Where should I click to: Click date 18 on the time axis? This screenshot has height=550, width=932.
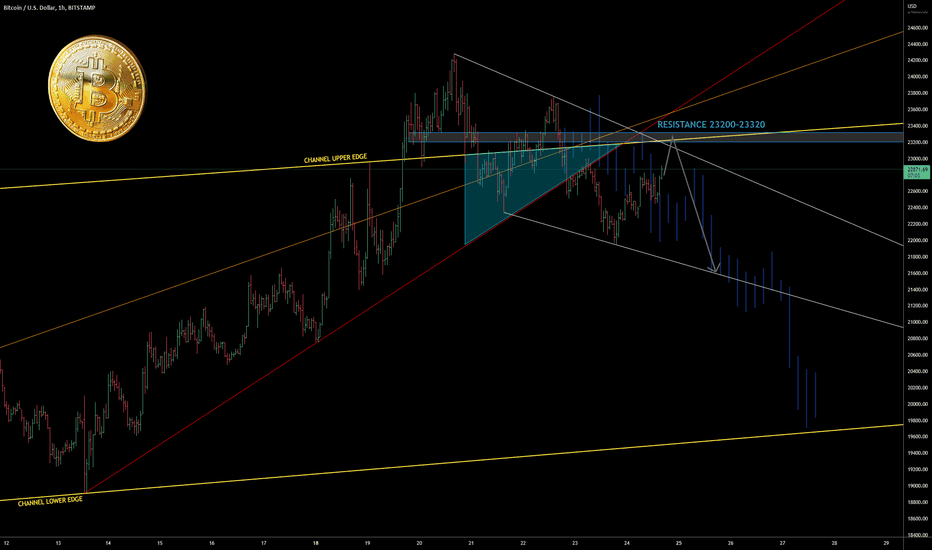click(316, 543)
